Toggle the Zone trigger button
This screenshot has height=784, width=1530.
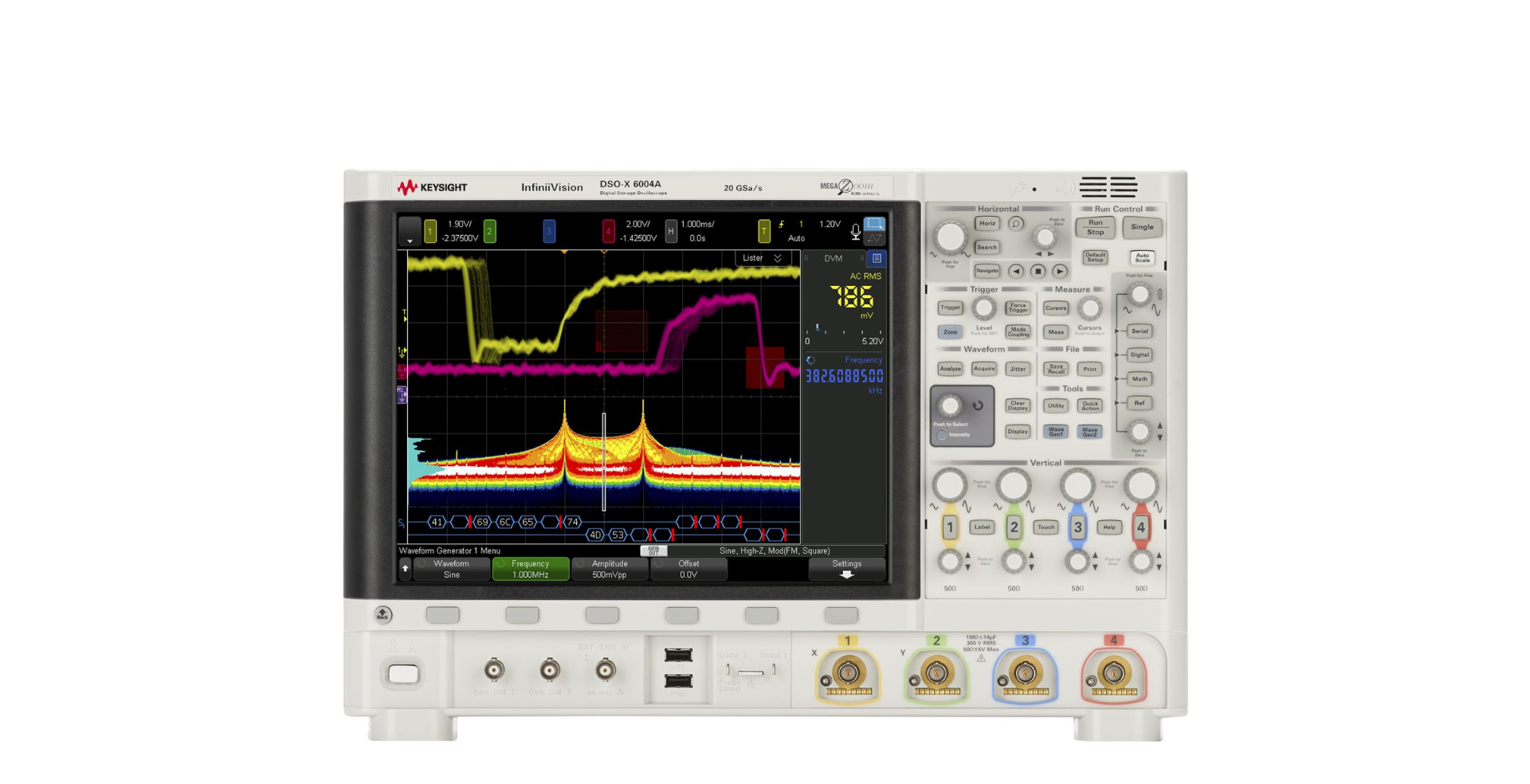click(x=949, y=332)
